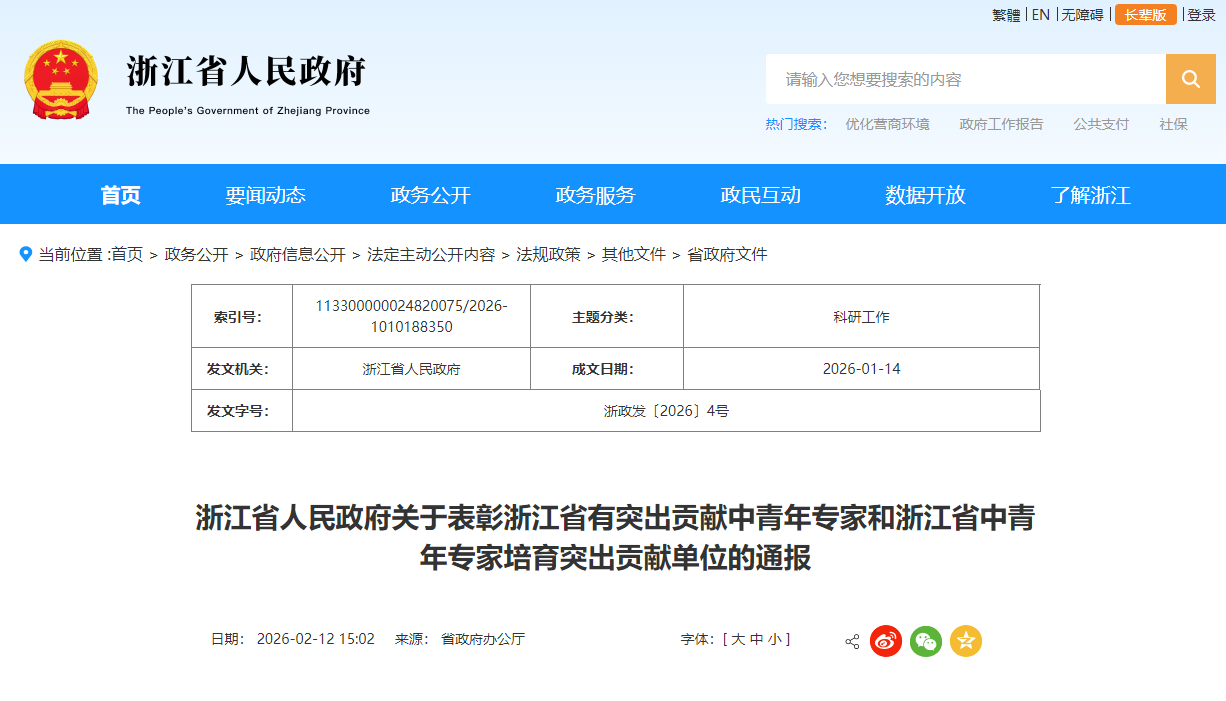1226x701 pixels.
Task: Switch site language to EN
Action: [1040, 15]
